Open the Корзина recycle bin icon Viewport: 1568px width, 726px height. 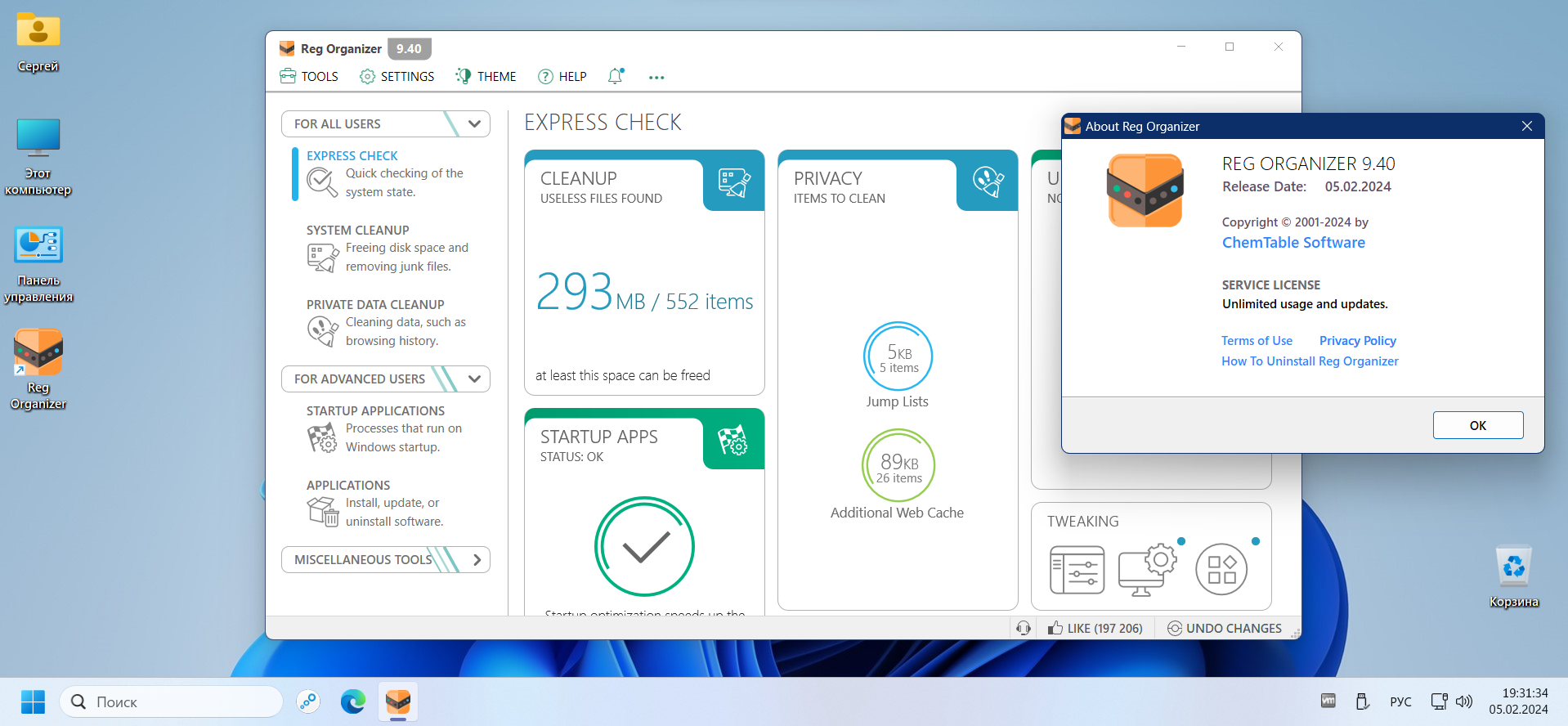click(1514, 577)
